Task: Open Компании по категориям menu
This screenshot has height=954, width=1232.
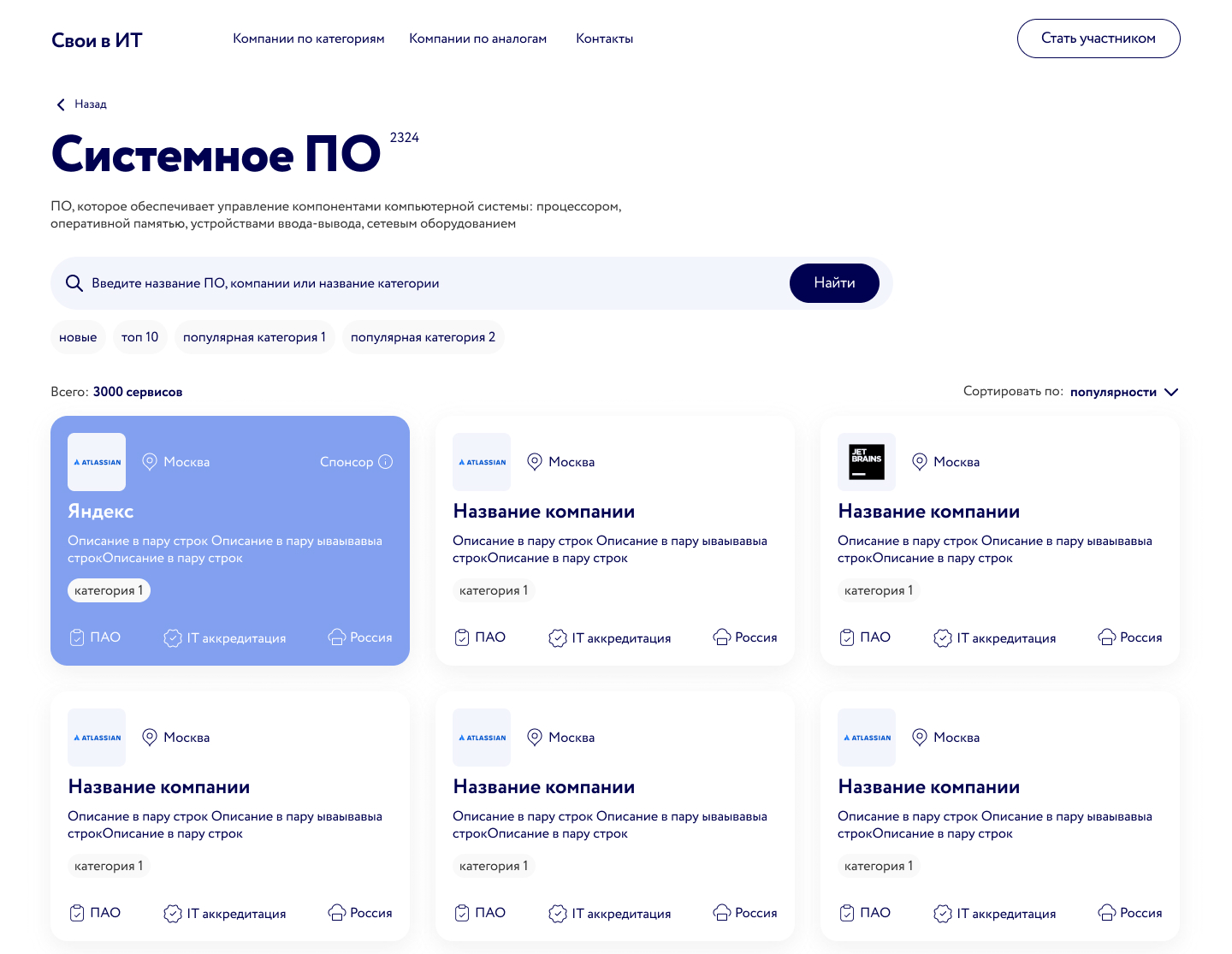Action: click(309, 39)
